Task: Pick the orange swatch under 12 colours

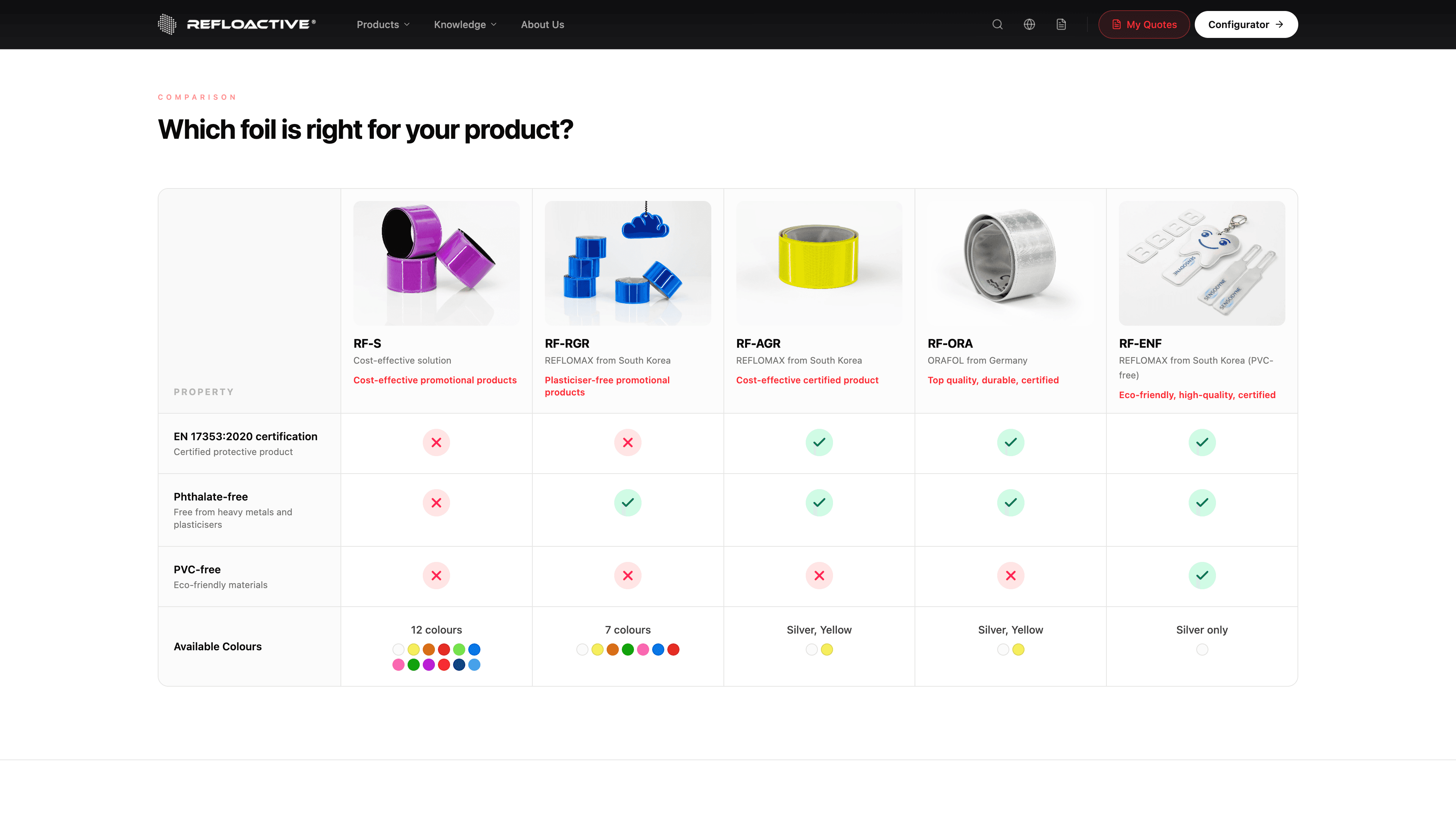Action: 429,650
